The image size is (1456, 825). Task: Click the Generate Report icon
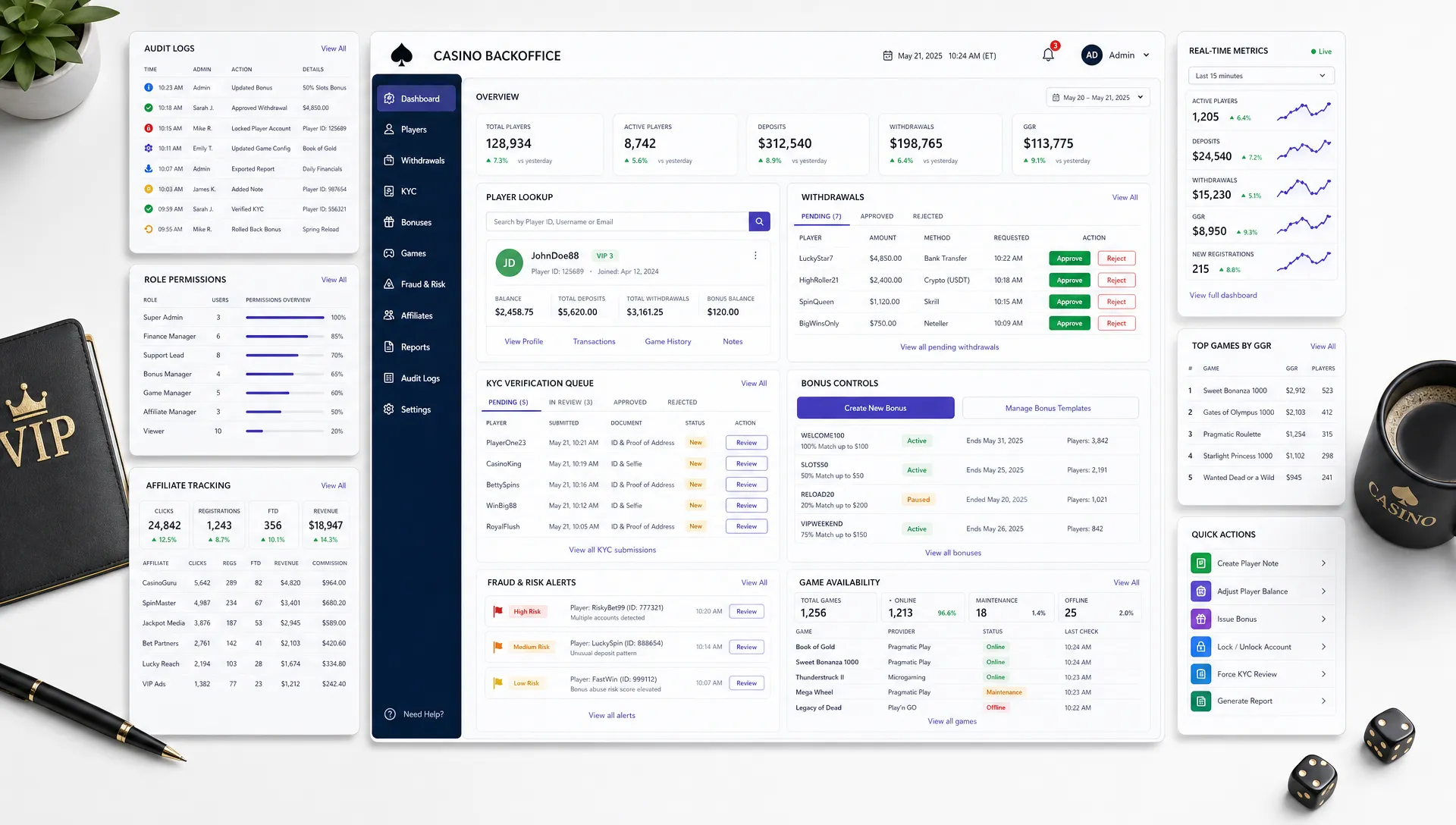(1200, 701)
